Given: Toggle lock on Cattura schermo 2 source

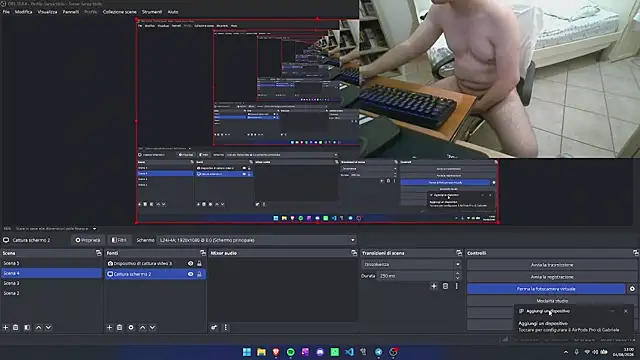Looking at the screenshot, I should click(199, 274).
